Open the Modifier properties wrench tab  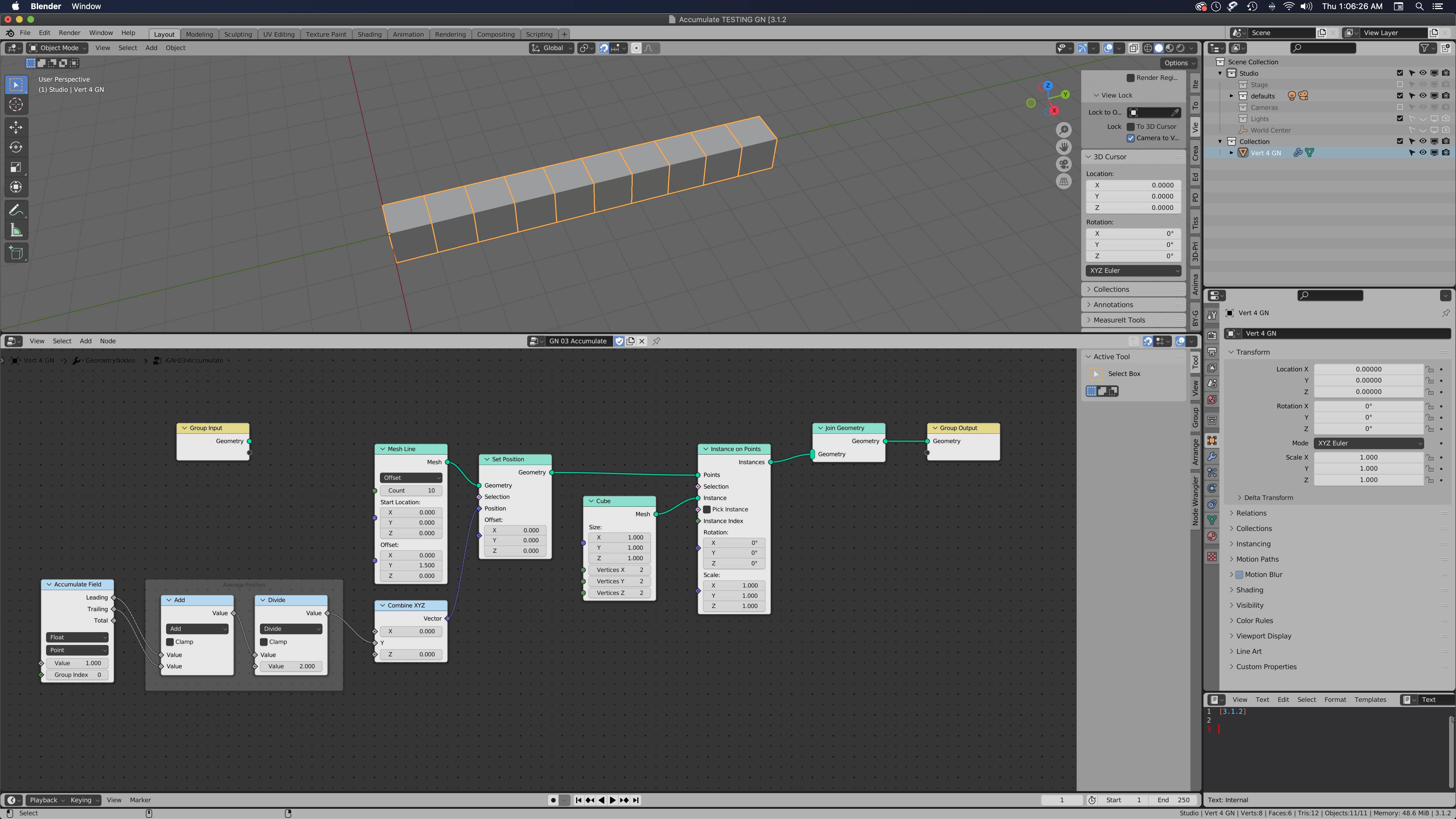tap(1212, 456)
